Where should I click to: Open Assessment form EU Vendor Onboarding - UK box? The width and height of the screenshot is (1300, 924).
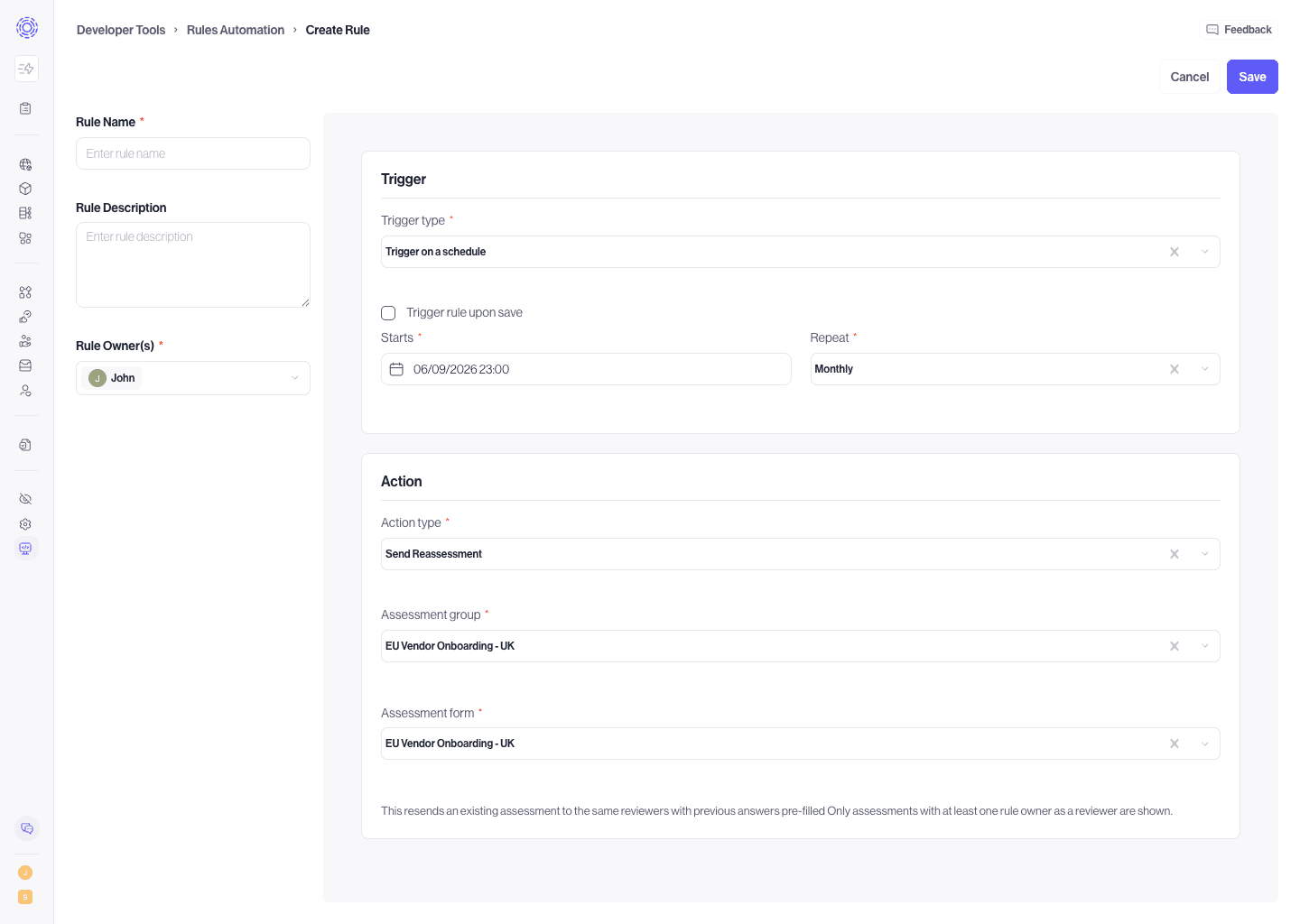click(800, 744)
